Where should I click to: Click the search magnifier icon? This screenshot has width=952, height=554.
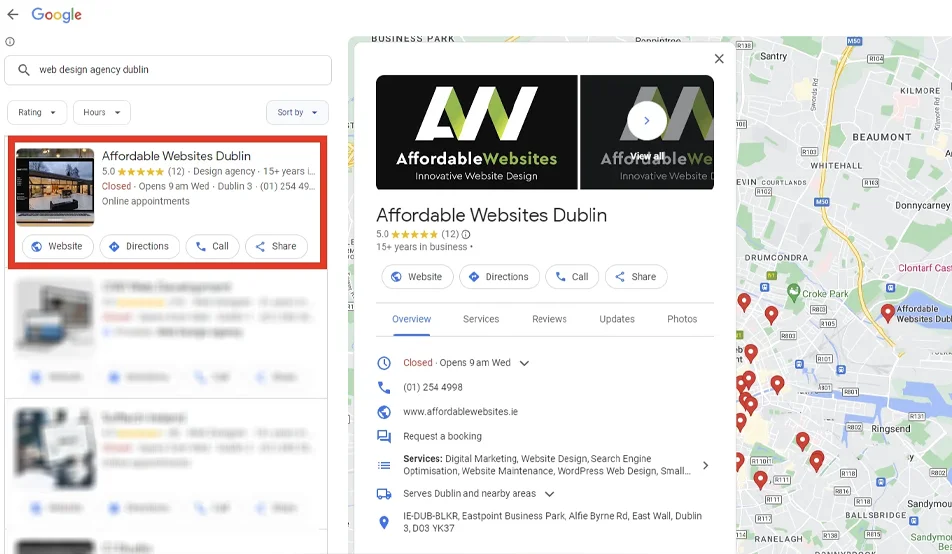click(x=24, y=70)
